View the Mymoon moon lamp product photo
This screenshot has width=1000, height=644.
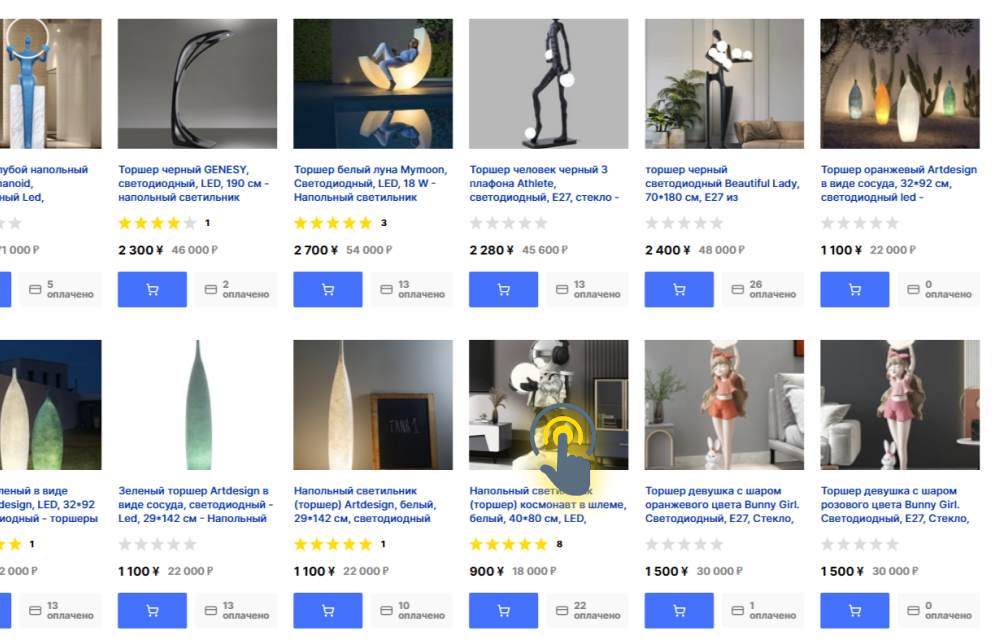[x=373, y=84]
